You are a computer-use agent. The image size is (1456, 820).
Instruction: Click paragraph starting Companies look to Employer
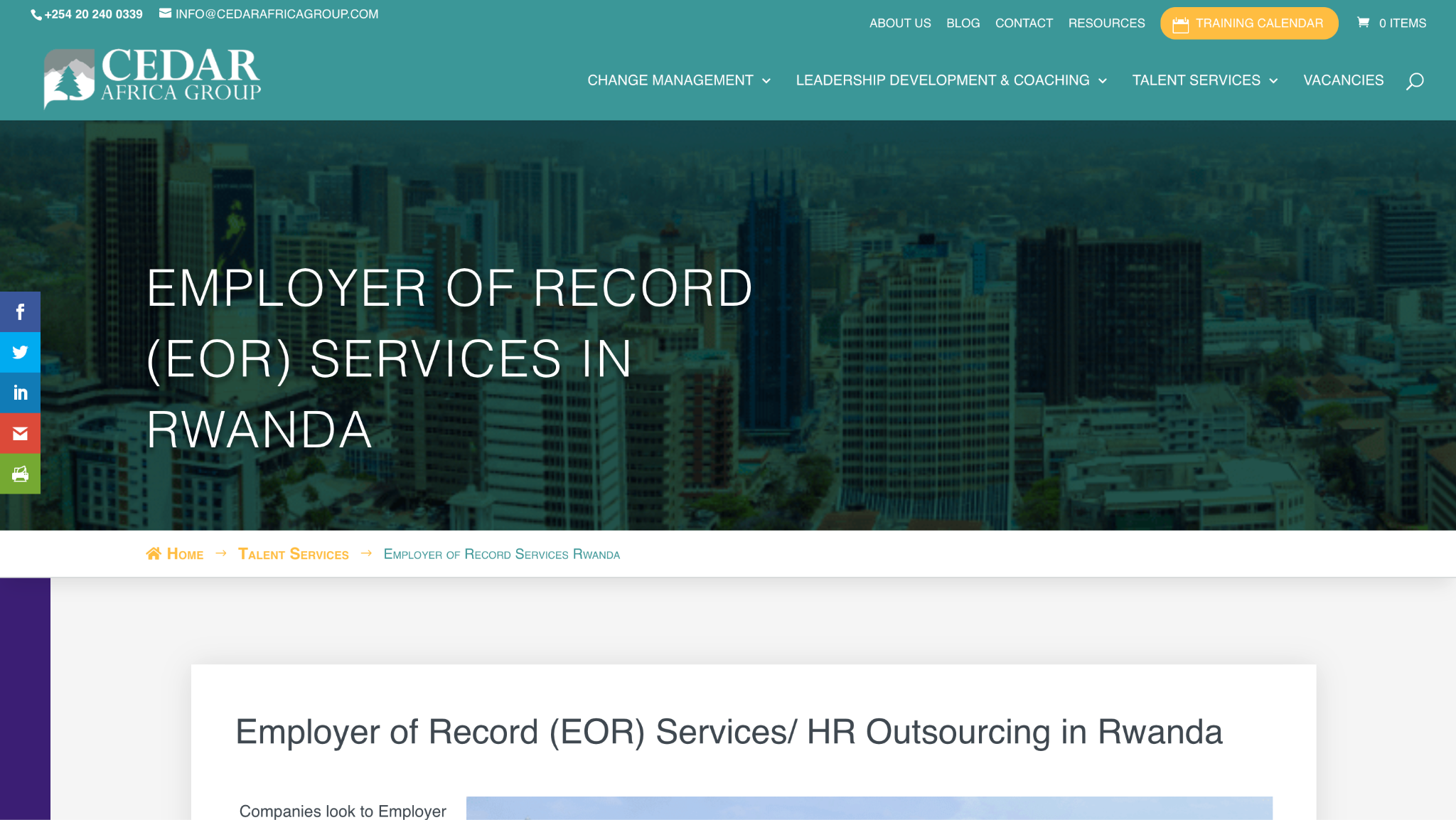coord(343,811)
